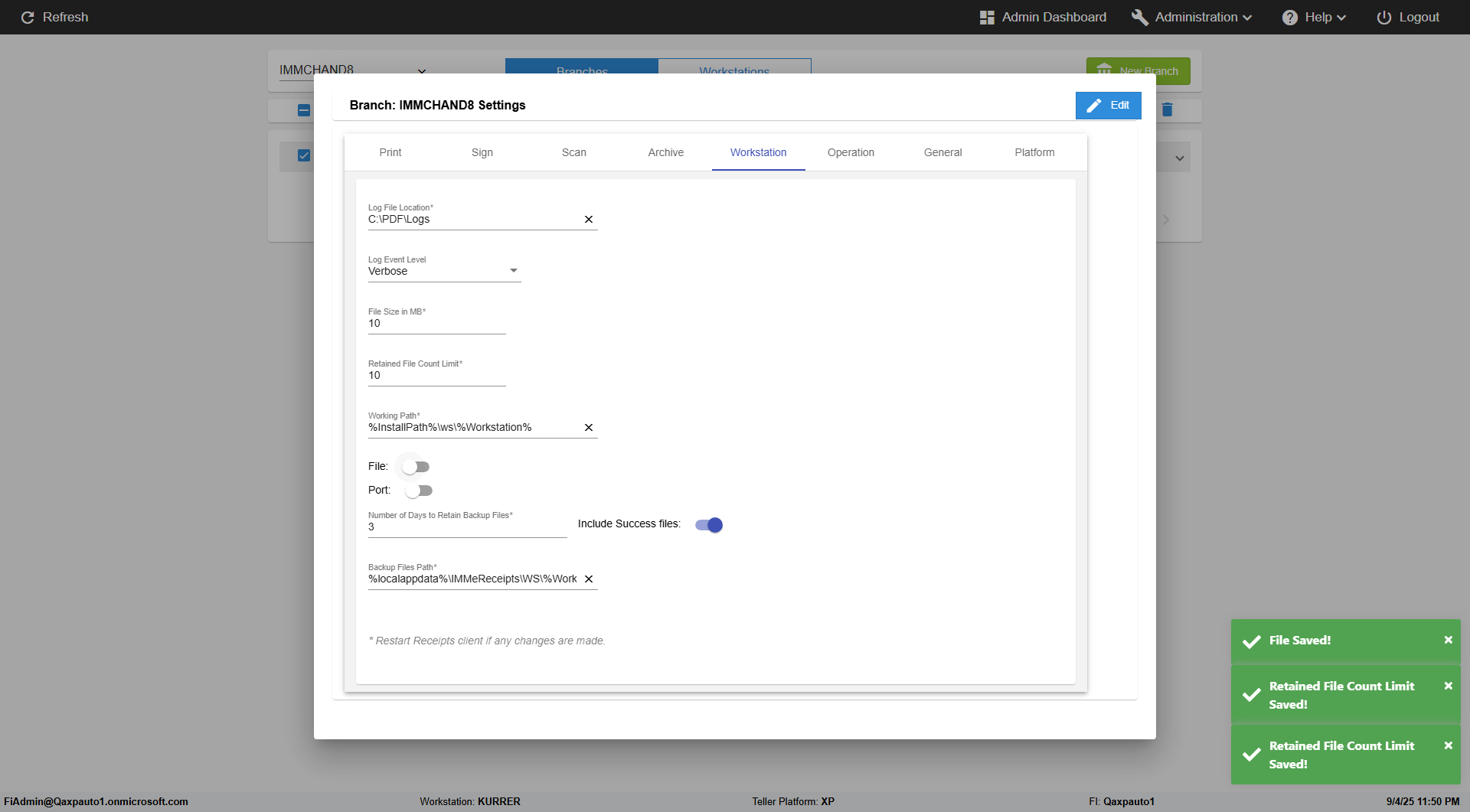Dismiss the middle Retained File Count Limit toast

tap(1448, 686)
